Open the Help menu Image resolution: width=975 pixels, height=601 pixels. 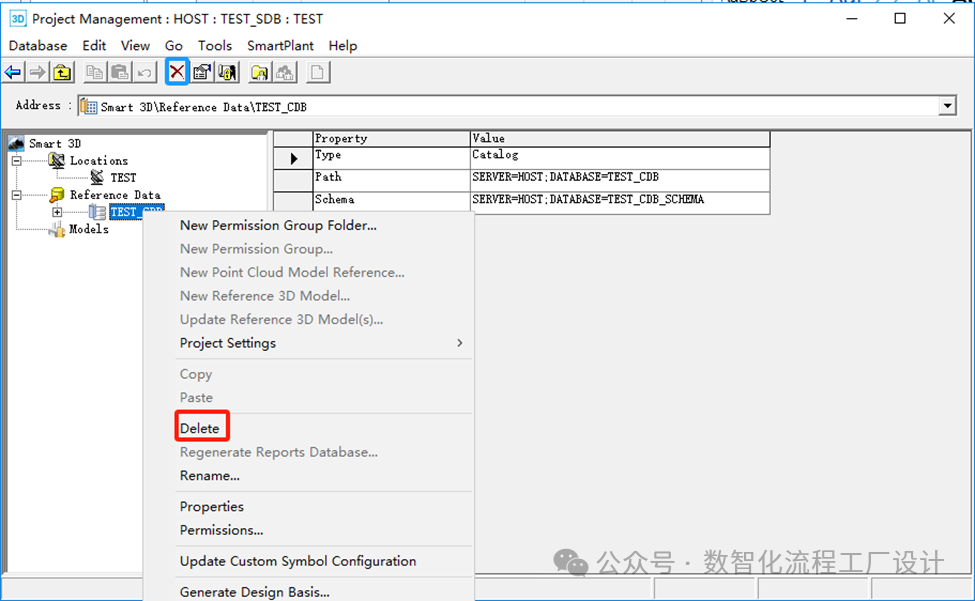pyautogui.click(x=343, y=46)
